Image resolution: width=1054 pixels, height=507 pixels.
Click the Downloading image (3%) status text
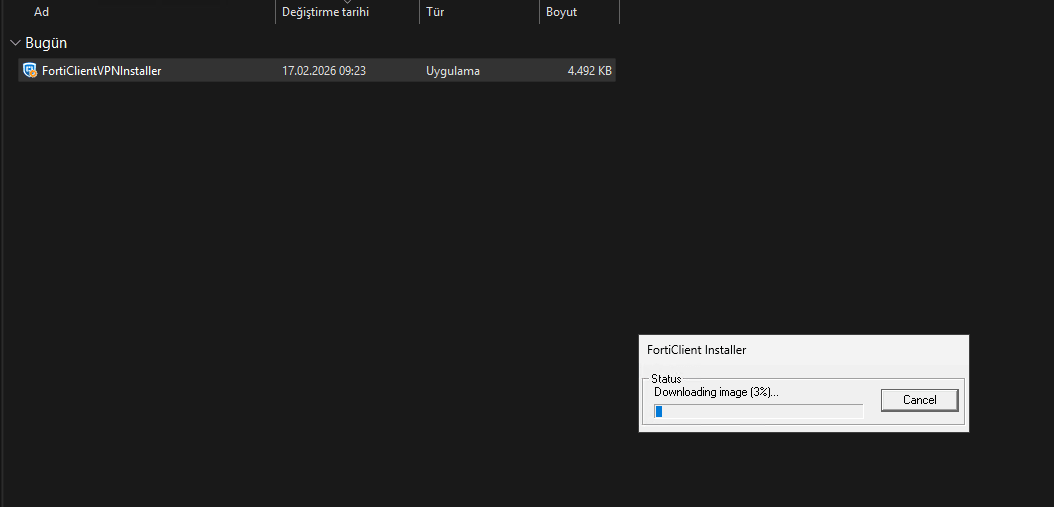716,392
